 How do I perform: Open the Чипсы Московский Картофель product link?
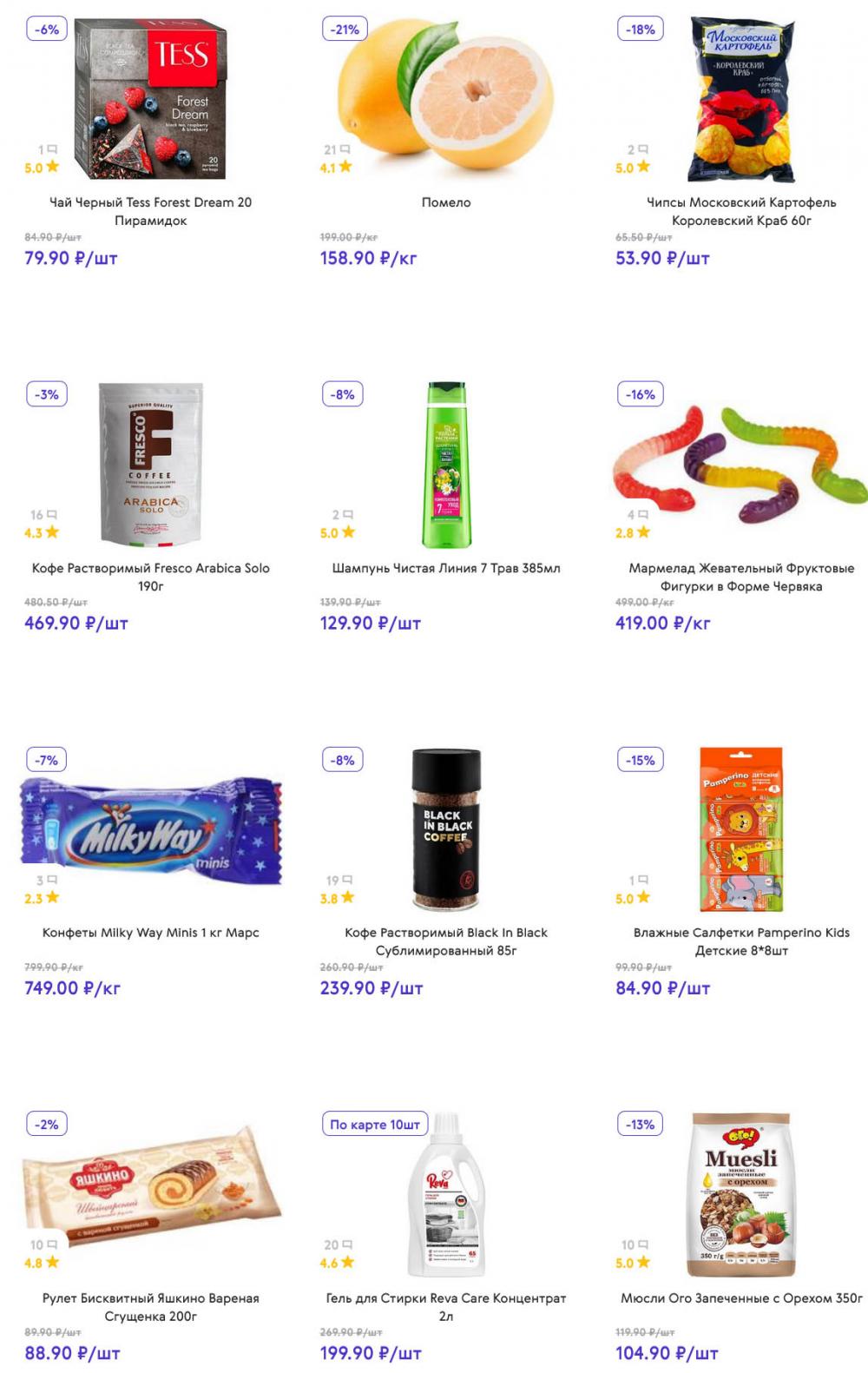tap(741, 211)
